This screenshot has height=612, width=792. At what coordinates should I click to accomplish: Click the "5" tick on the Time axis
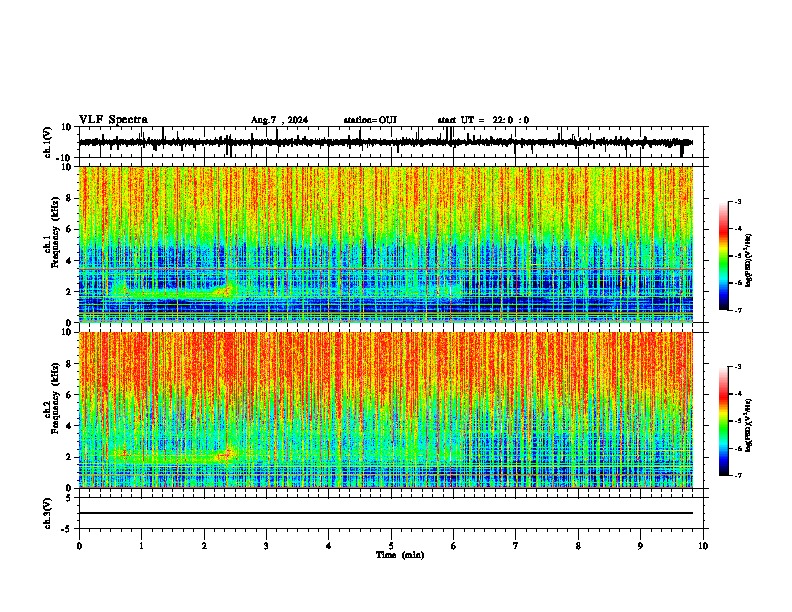click(391, 546)
